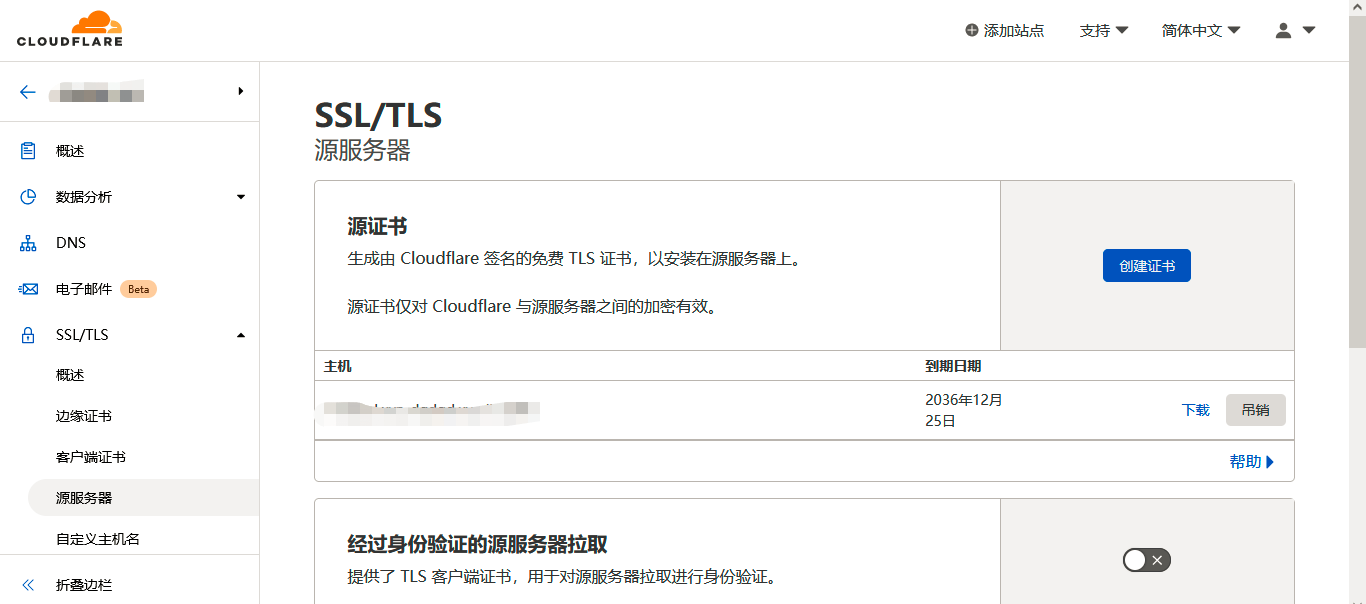Open the 简体中文 language dropdown
This screenshot has height=604, width=1366.
click(x=1201, y=30)
